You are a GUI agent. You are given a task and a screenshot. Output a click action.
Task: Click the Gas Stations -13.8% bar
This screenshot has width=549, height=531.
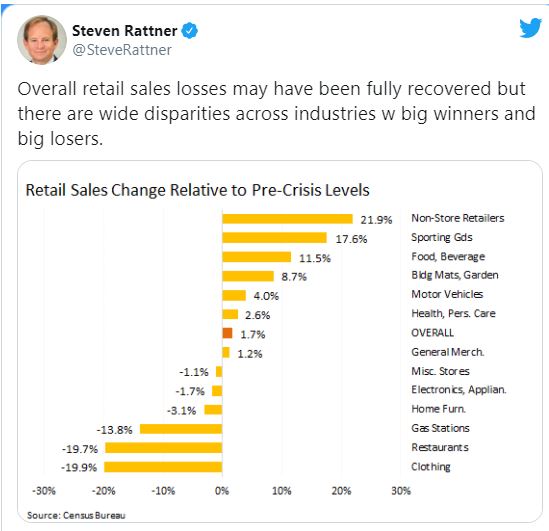click(181, 429)
